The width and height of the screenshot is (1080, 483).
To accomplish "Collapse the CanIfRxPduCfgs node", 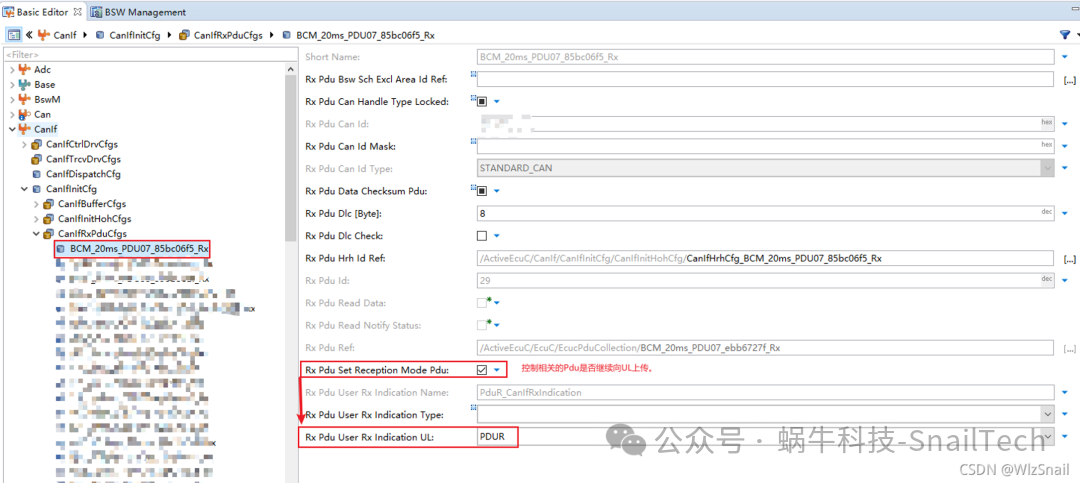I will [37, 234].
